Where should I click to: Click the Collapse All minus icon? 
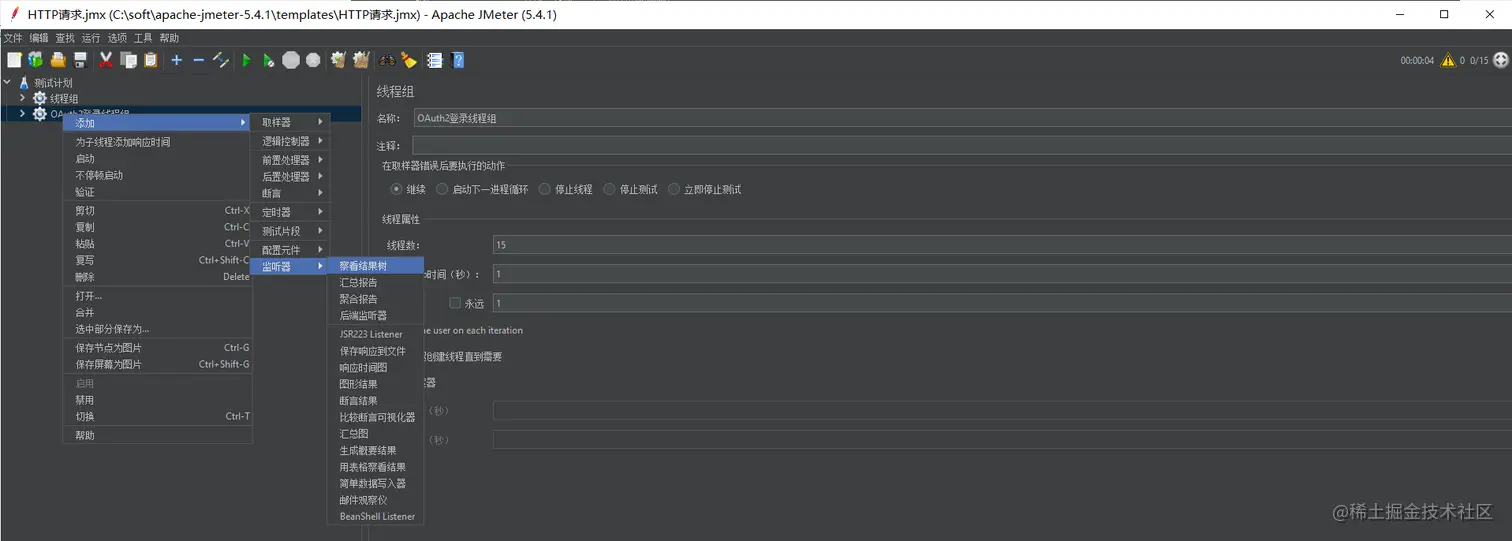click(198, 60)
